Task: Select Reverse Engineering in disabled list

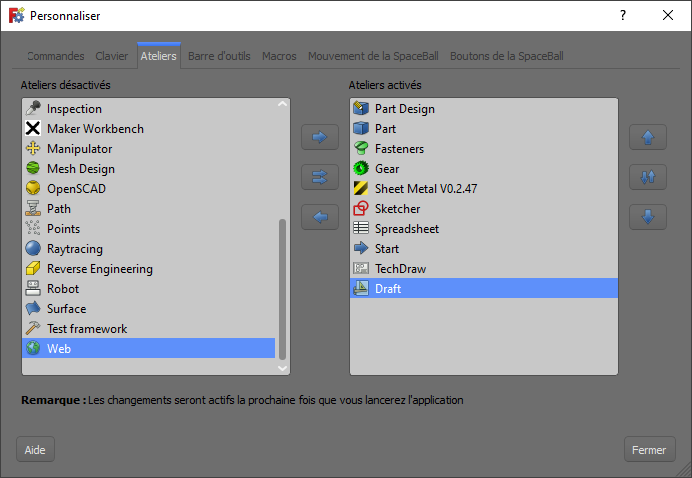Action: (x=100, y=268)
